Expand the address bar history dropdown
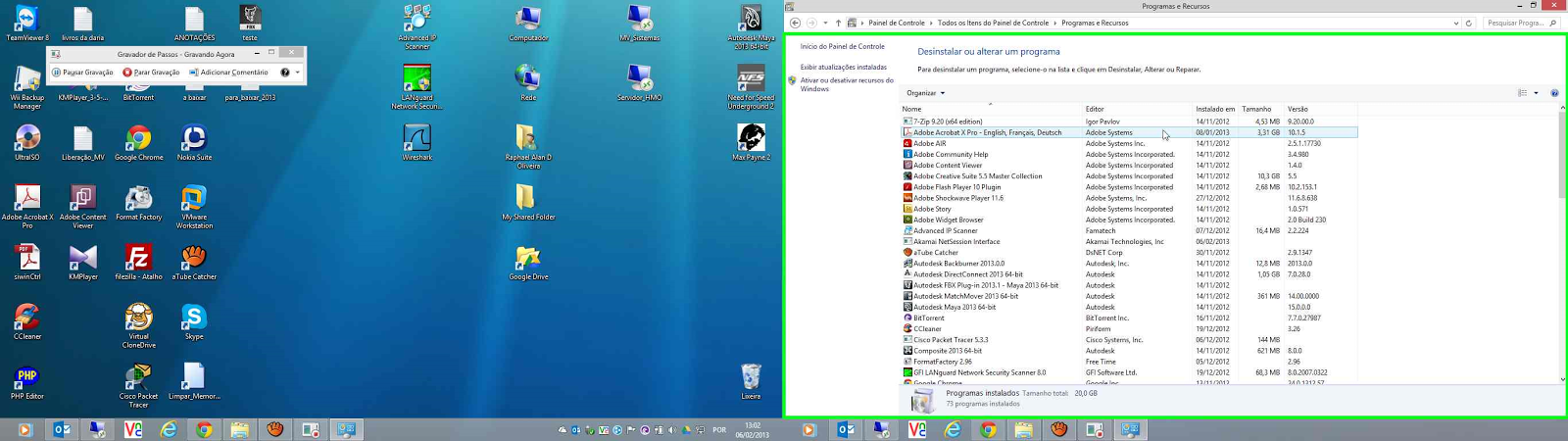1568x441 pixels. point(1455,23)
